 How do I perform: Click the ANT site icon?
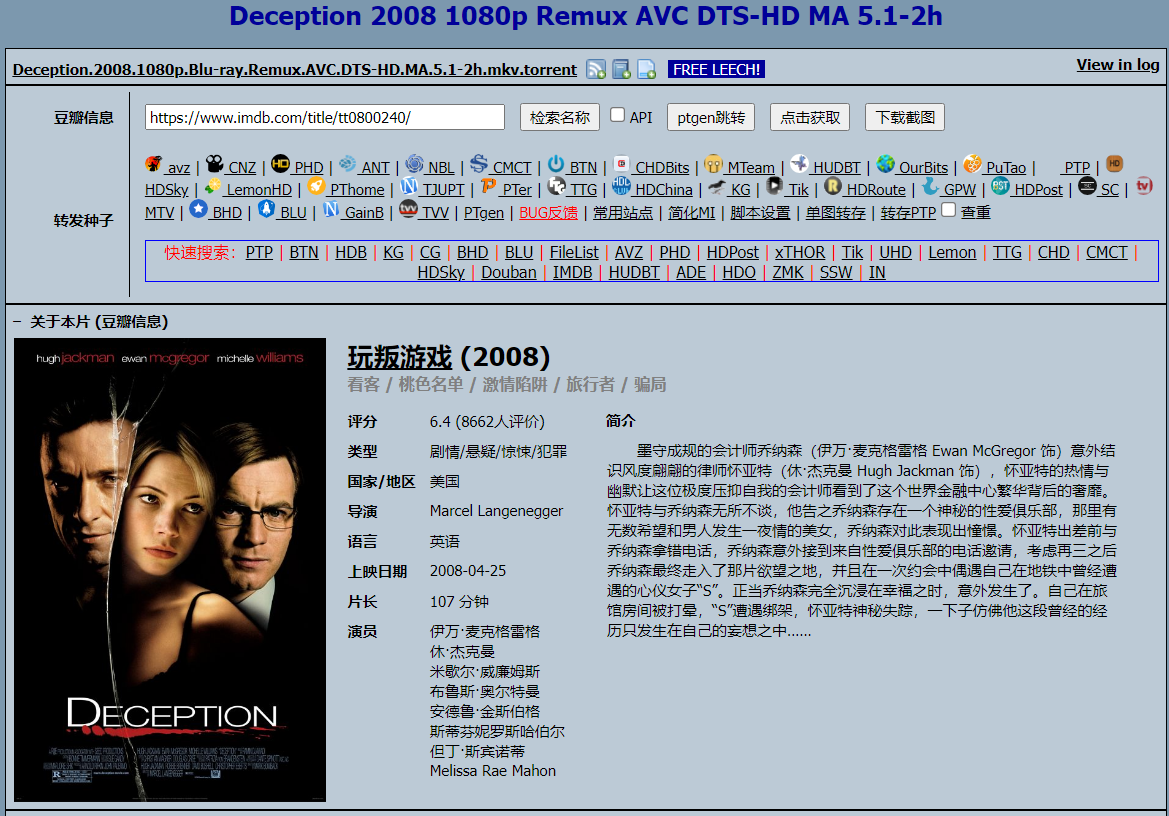click(x=347, y=164)
